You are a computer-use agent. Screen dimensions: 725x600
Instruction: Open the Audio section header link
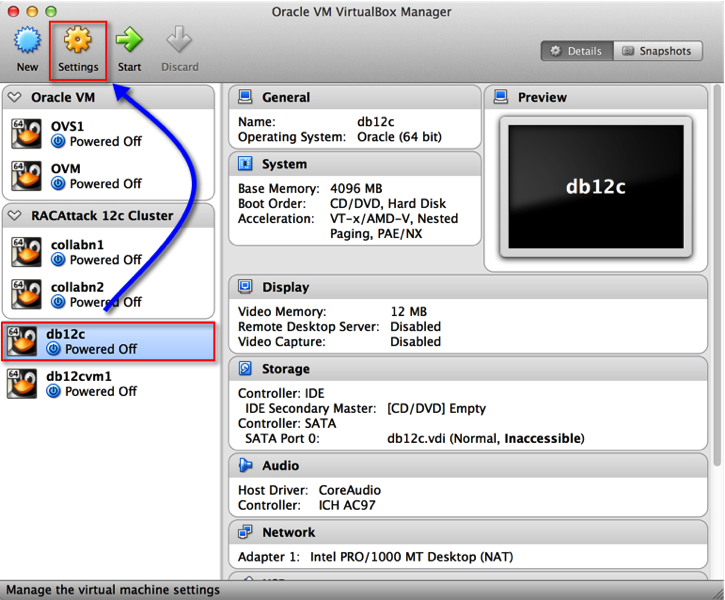[281, 465]
